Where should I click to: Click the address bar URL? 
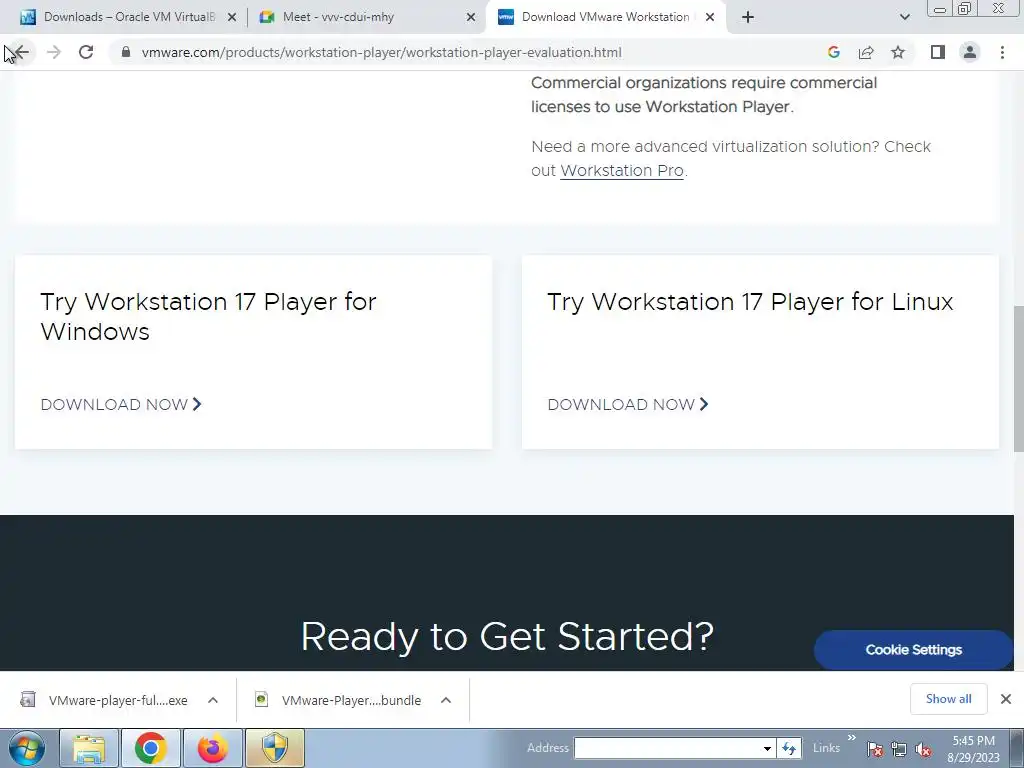click(381, 52)
